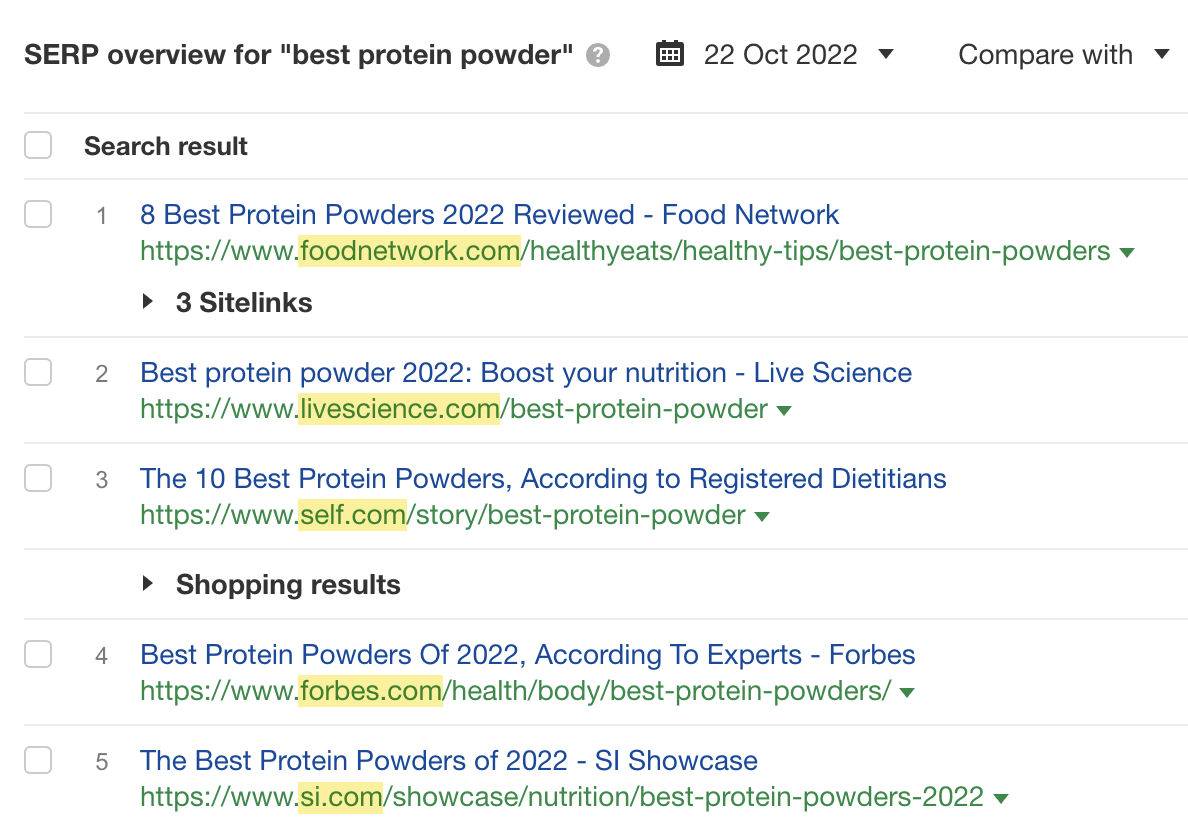
Task: Open the Forbes best protein powders link
Action: 526,654
